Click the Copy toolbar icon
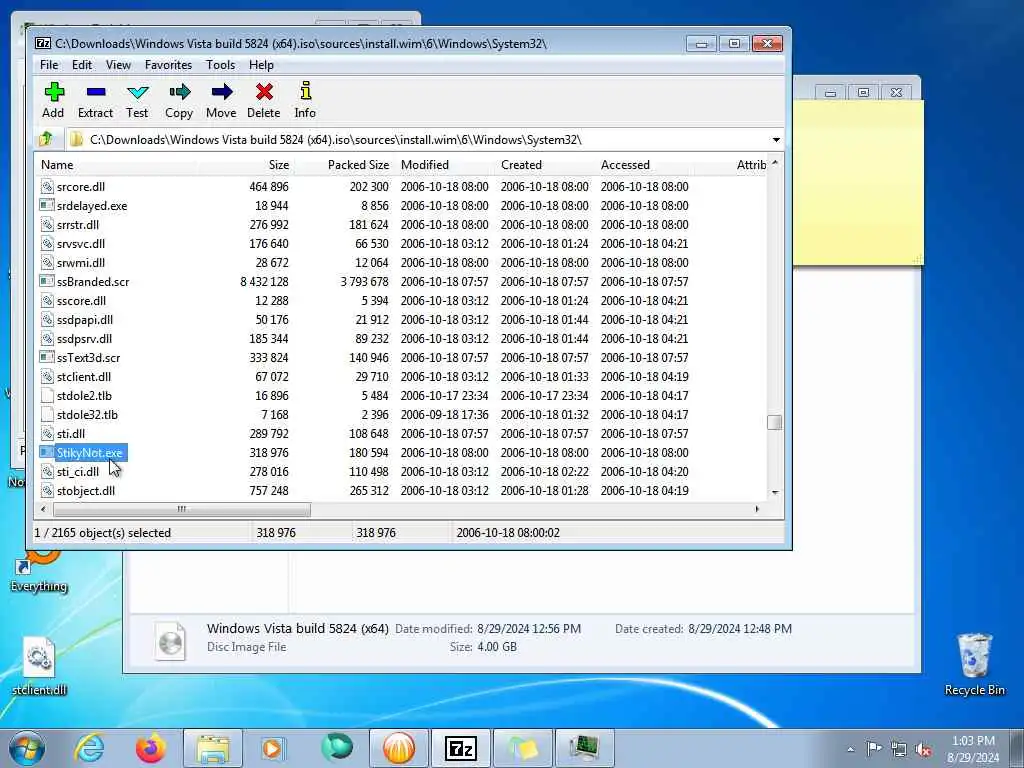Screen dimensions: 1024x768 tap(179, 92)
